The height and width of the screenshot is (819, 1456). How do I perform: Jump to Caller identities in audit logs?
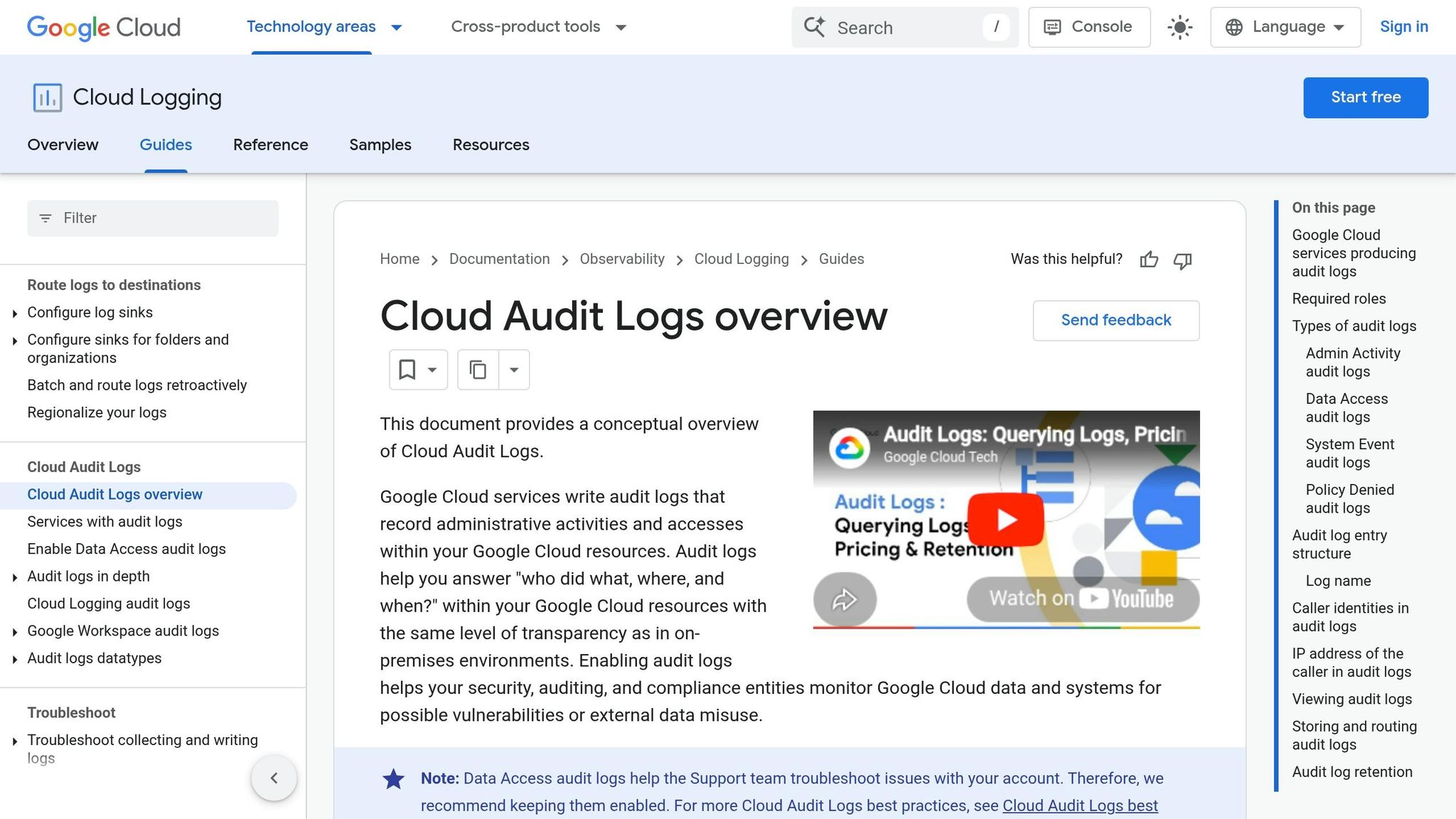pos(1350,617)
